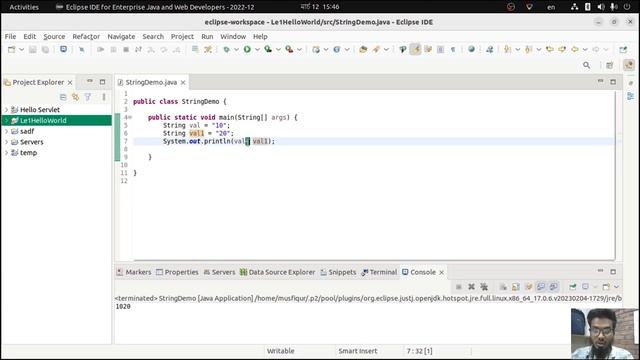Close the StringDemo.java editor tab

pos(183,82)
